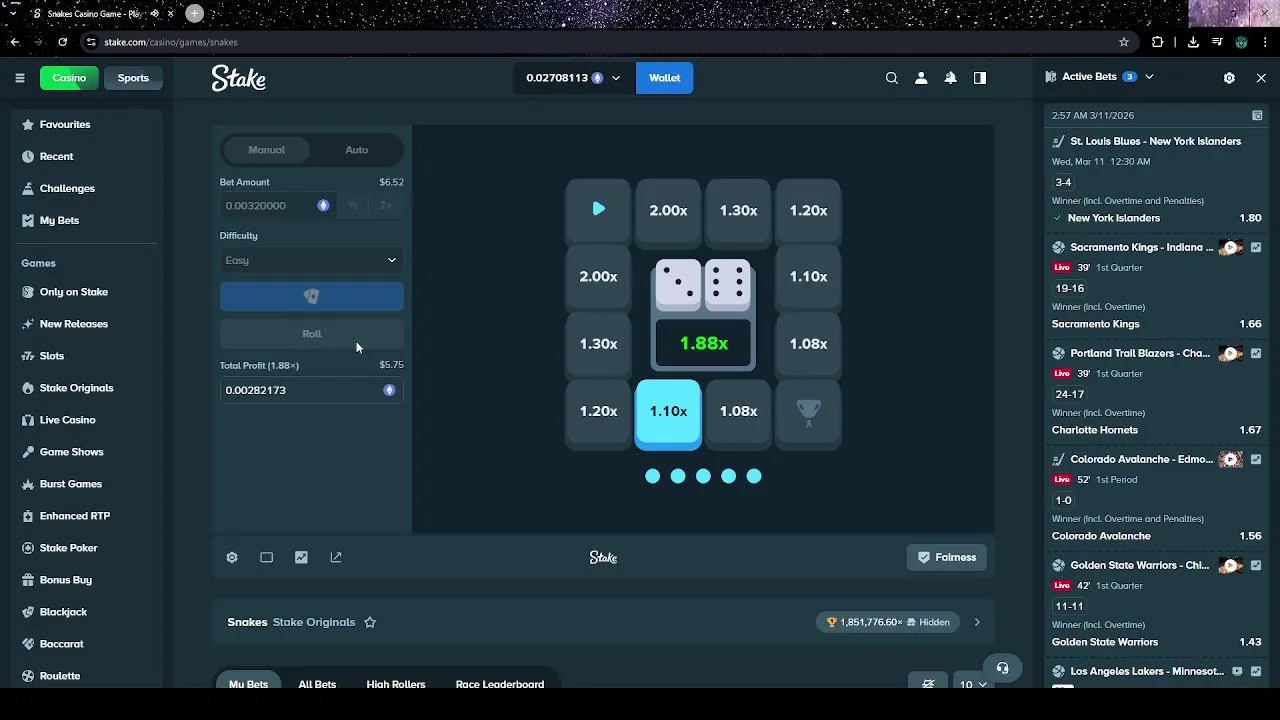Double the bet with 2× button
The height and width of the screenshot is (720, 1280).
coord(386,205)
